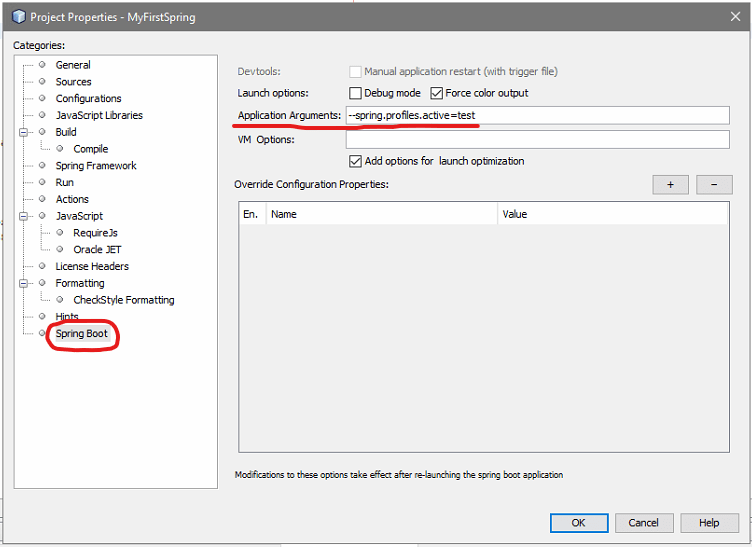Click the bullet icon beside Oracle JET
The width and height of the screenshot is (752, 547).
click(x=60, y=249)
